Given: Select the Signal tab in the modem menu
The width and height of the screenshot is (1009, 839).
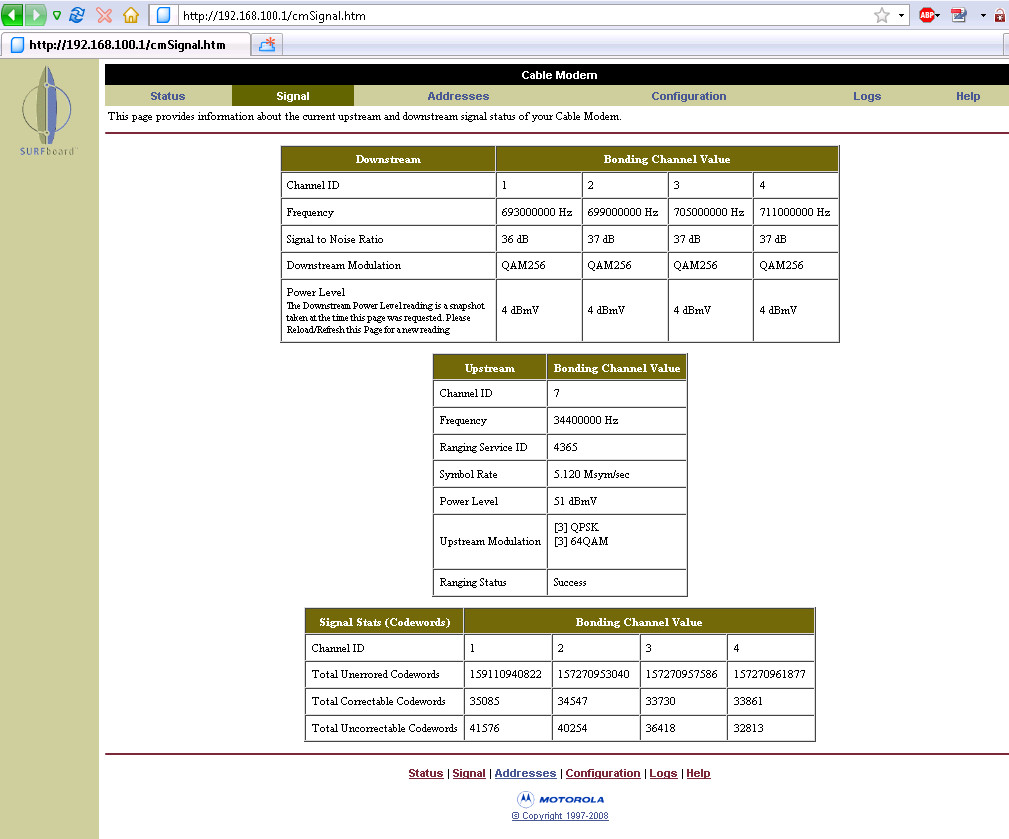Looking at the screenshot, I should coord(293,96).
